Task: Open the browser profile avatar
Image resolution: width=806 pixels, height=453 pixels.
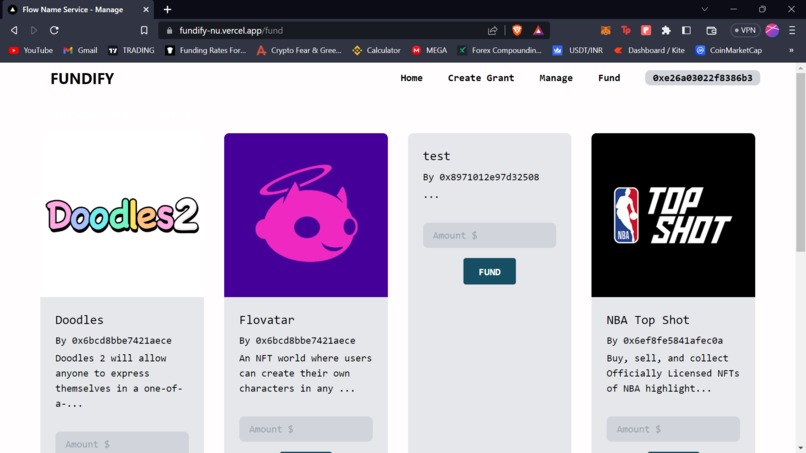Action: click(x=772, y=30)
